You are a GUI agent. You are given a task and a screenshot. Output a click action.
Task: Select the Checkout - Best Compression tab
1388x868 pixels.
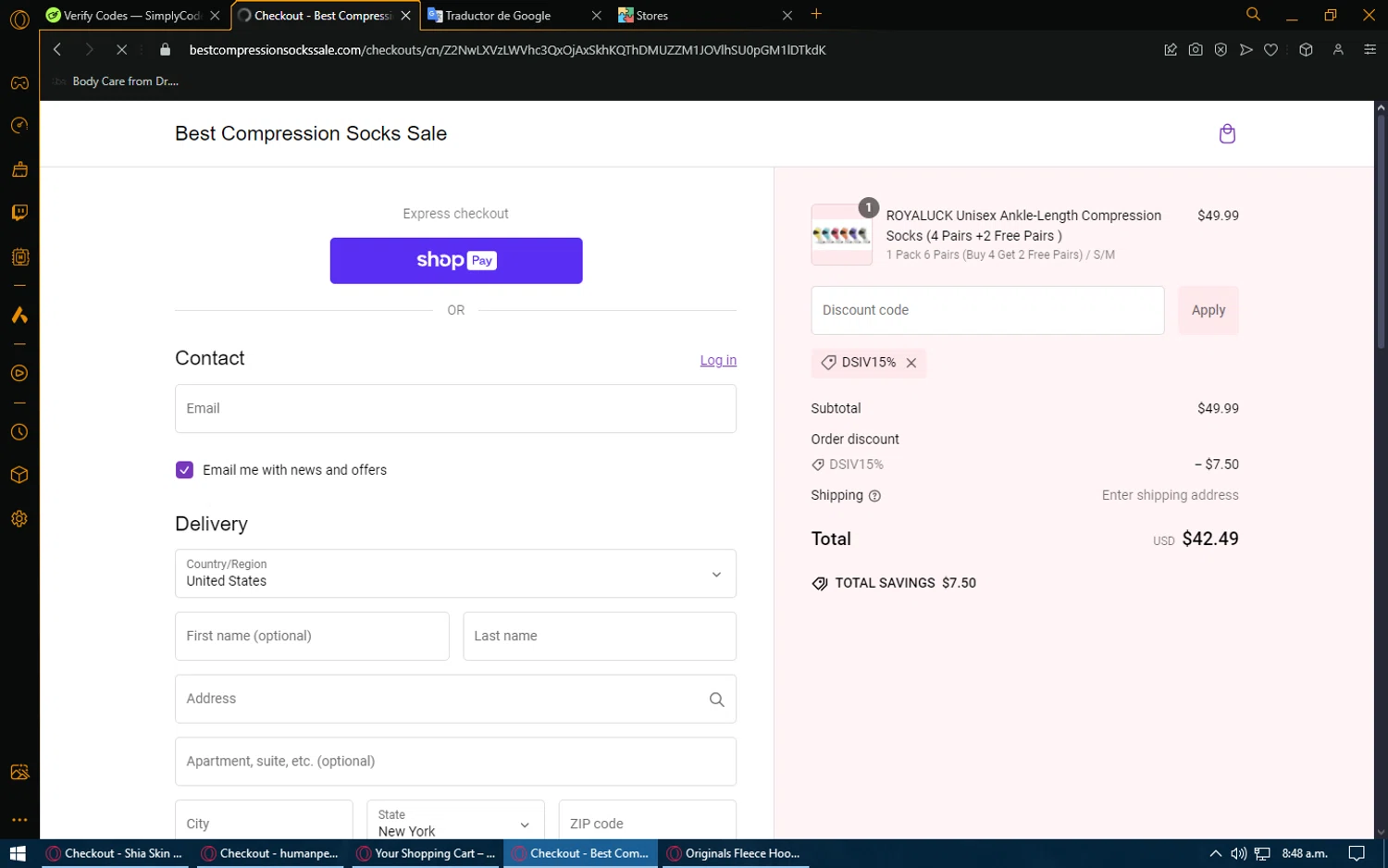(324, 16)
